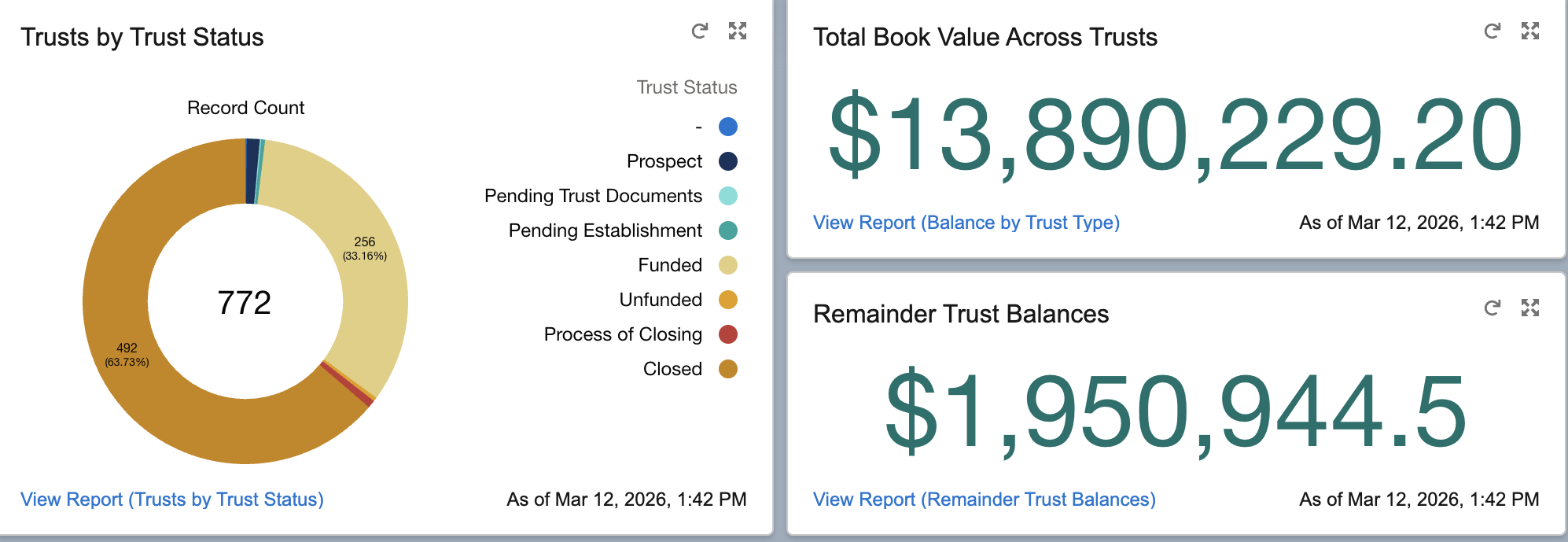Open View Report (Remainder Trust Balances)
This screenshot has height=542, width=1568.
tap(984, 500)
